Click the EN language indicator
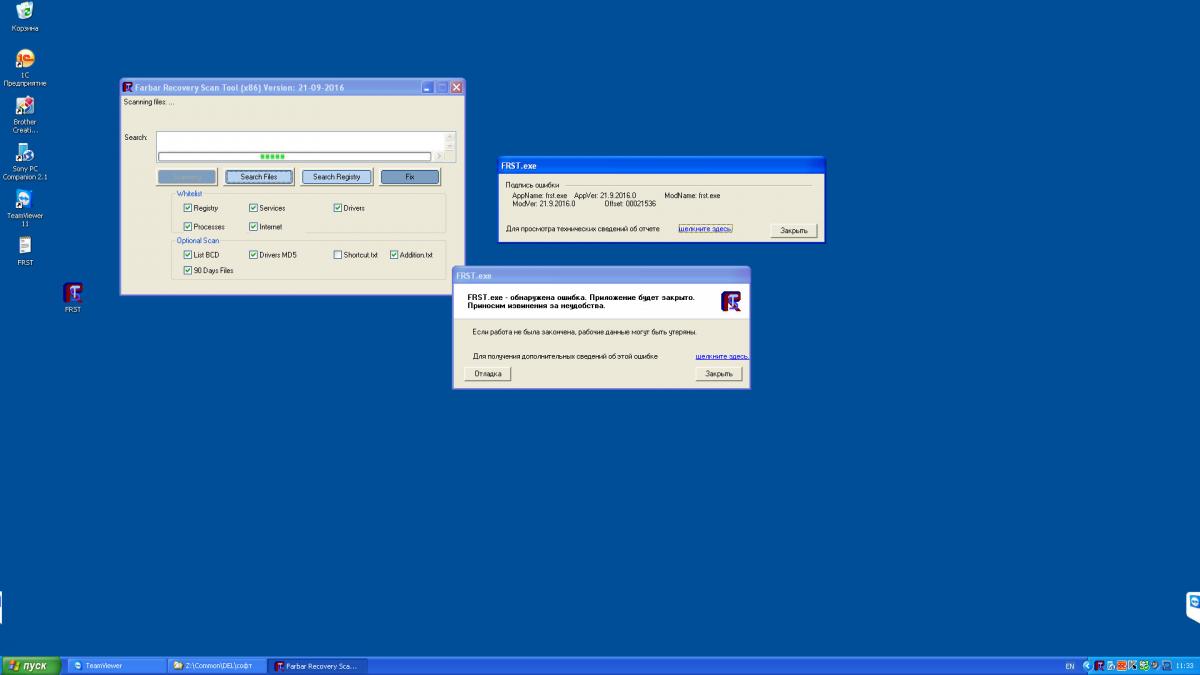Image resolution: width=1200 pixels, height=675 pixels. point(1069,666)
